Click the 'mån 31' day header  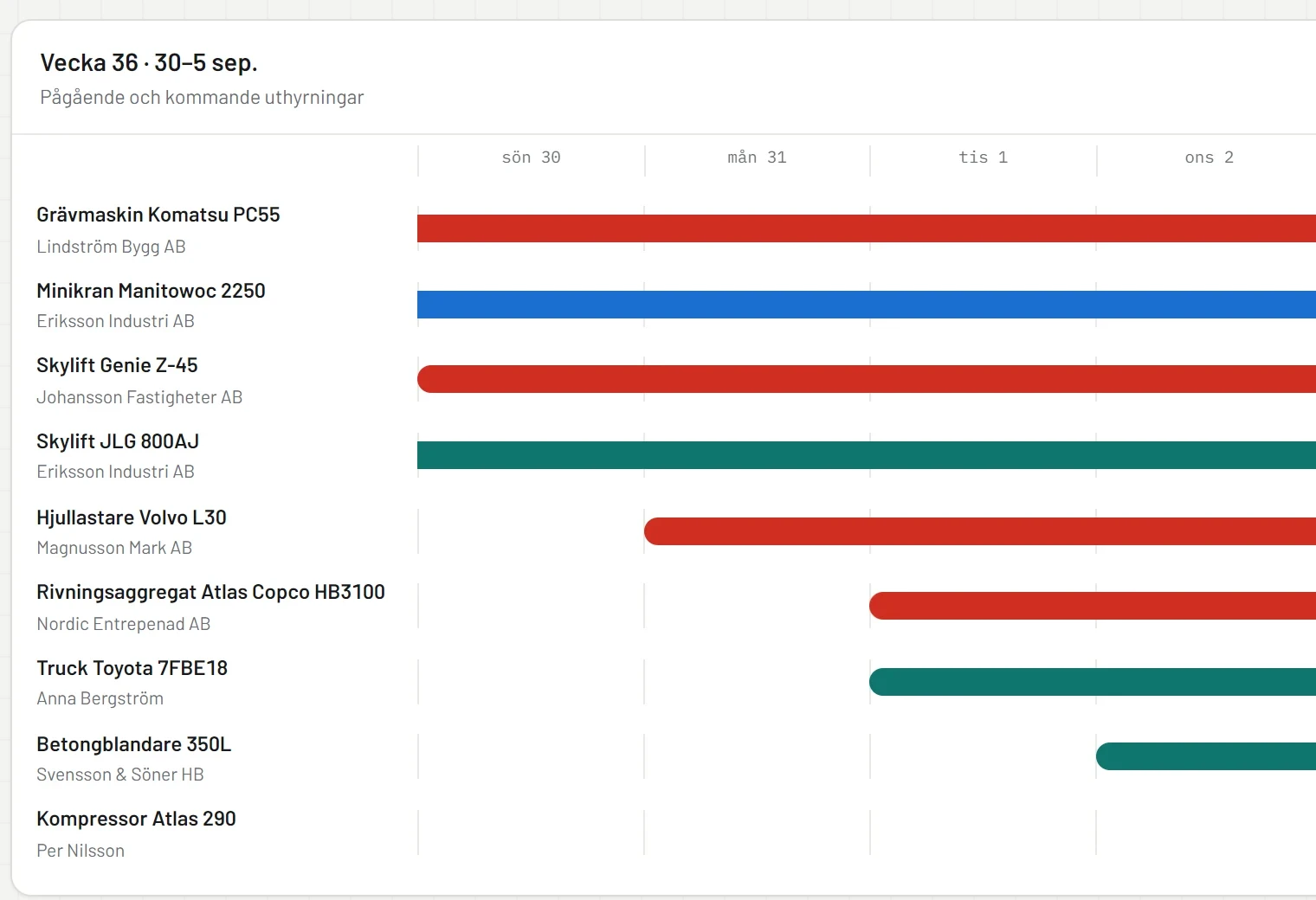tap(758, 157)
